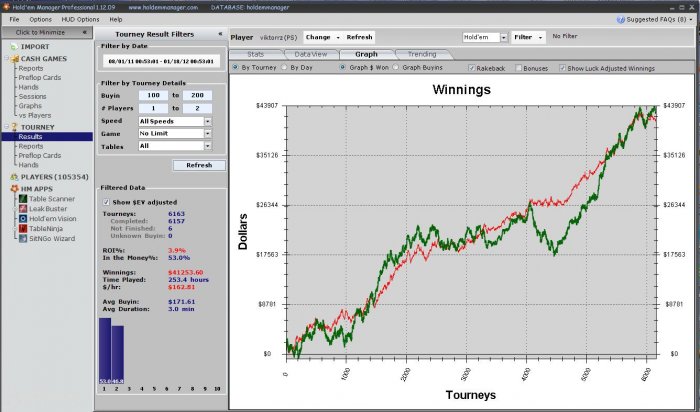Open the Leak Buster app icon
The width and height of the screenshot is (700, 412).
[23, 208]
